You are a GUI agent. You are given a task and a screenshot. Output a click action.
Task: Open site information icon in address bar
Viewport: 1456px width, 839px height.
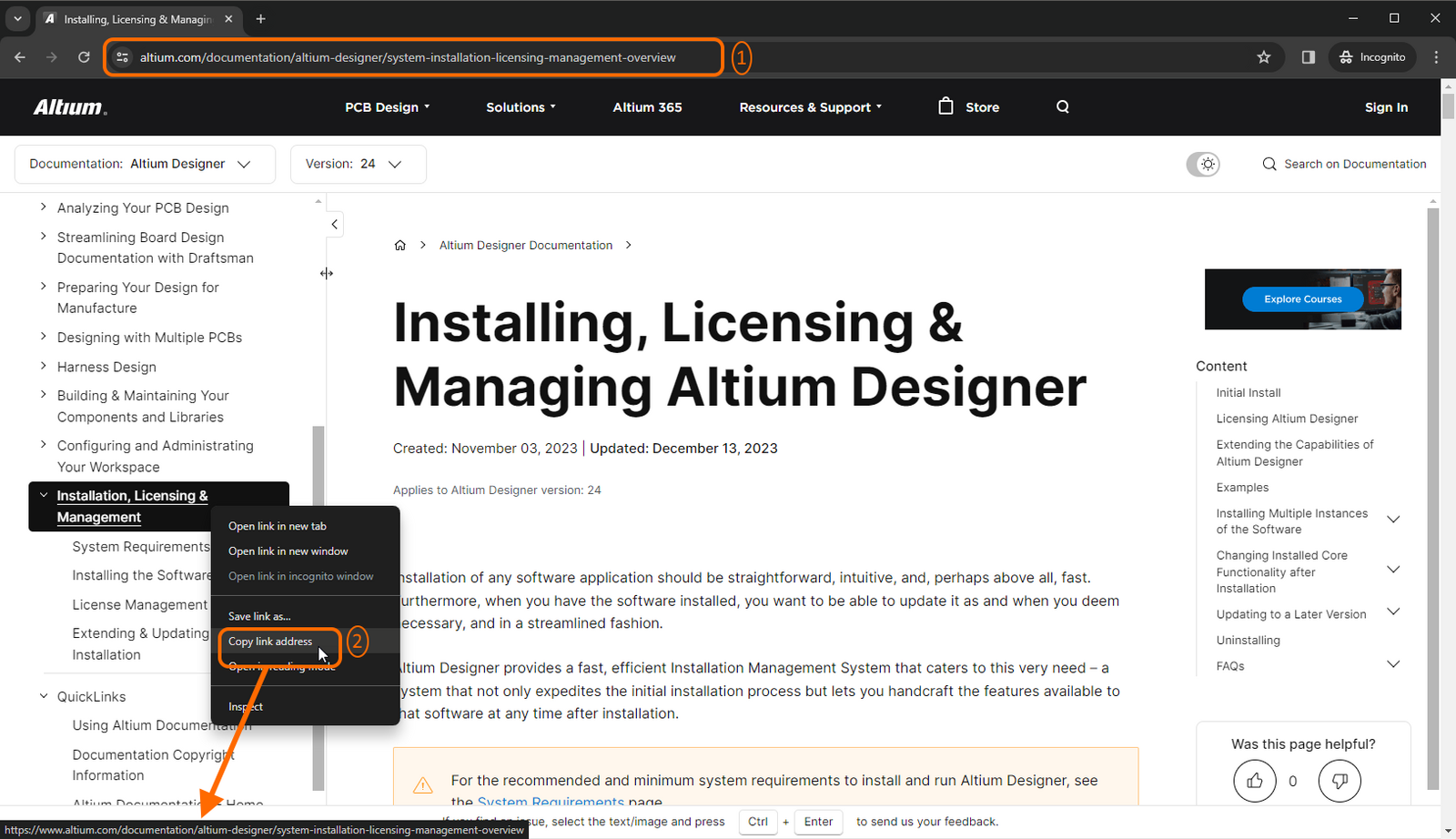coord(123,57)
